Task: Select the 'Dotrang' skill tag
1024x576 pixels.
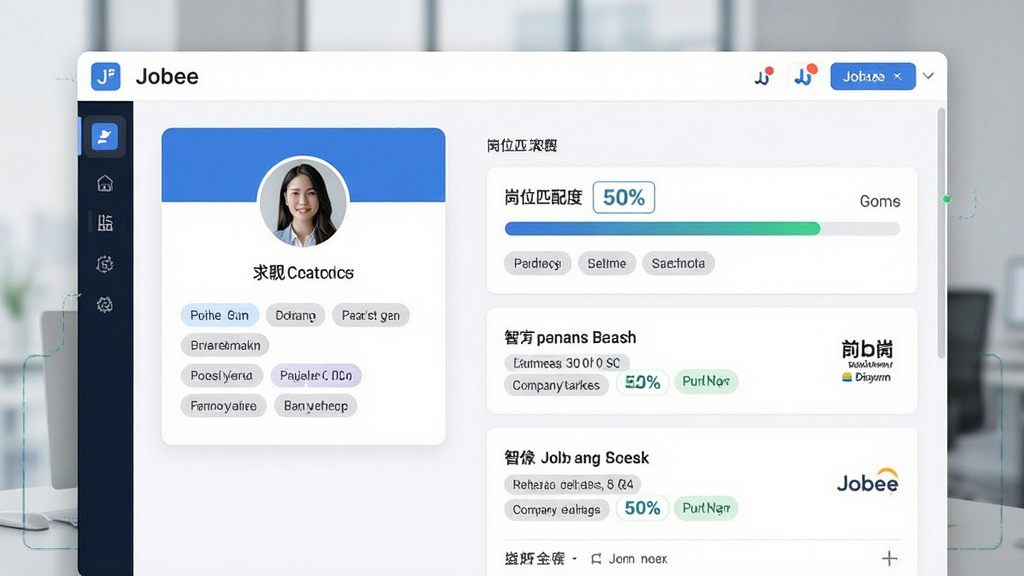Action: coord(295,315)
